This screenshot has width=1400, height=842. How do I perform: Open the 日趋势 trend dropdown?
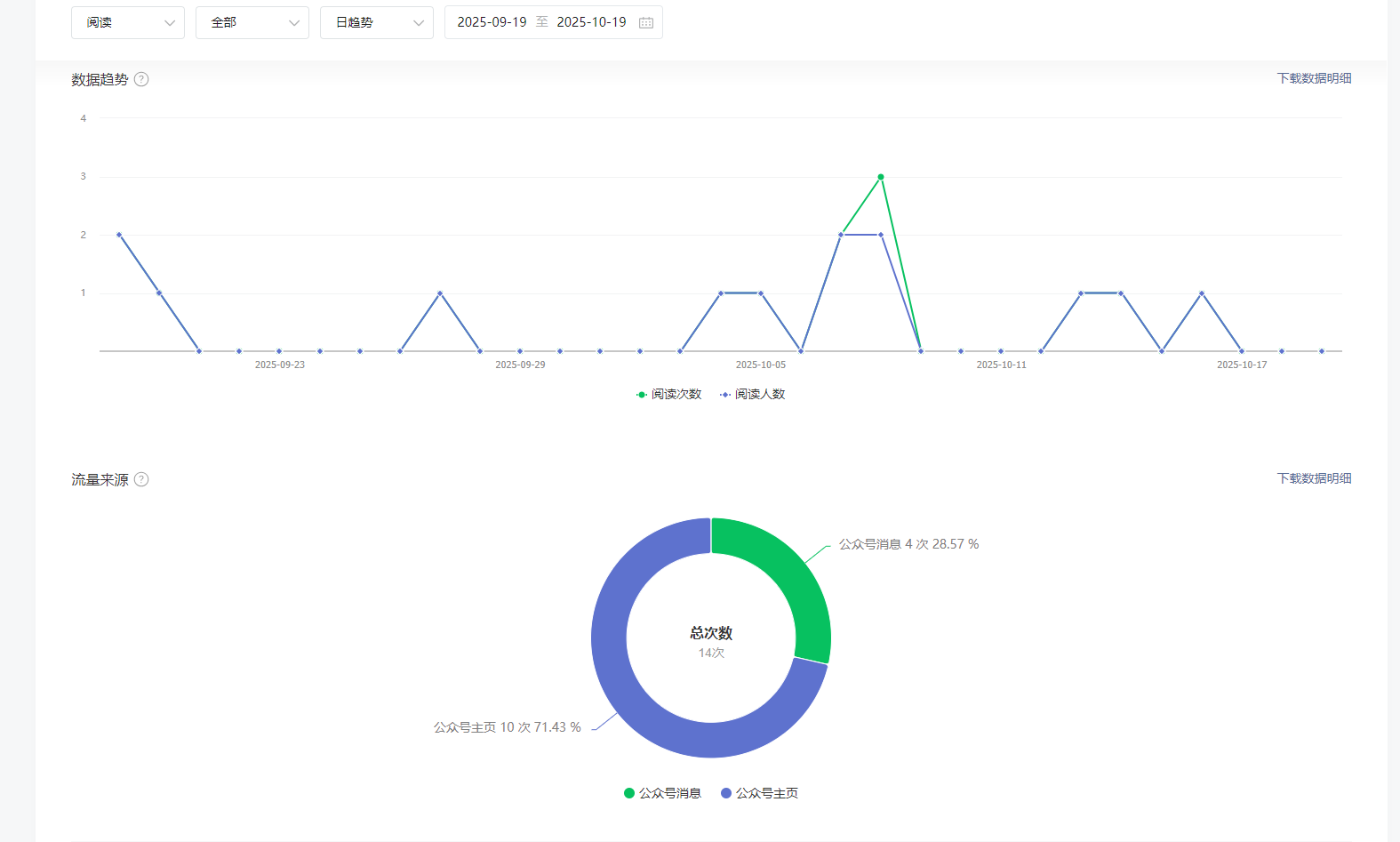(377, 23)
